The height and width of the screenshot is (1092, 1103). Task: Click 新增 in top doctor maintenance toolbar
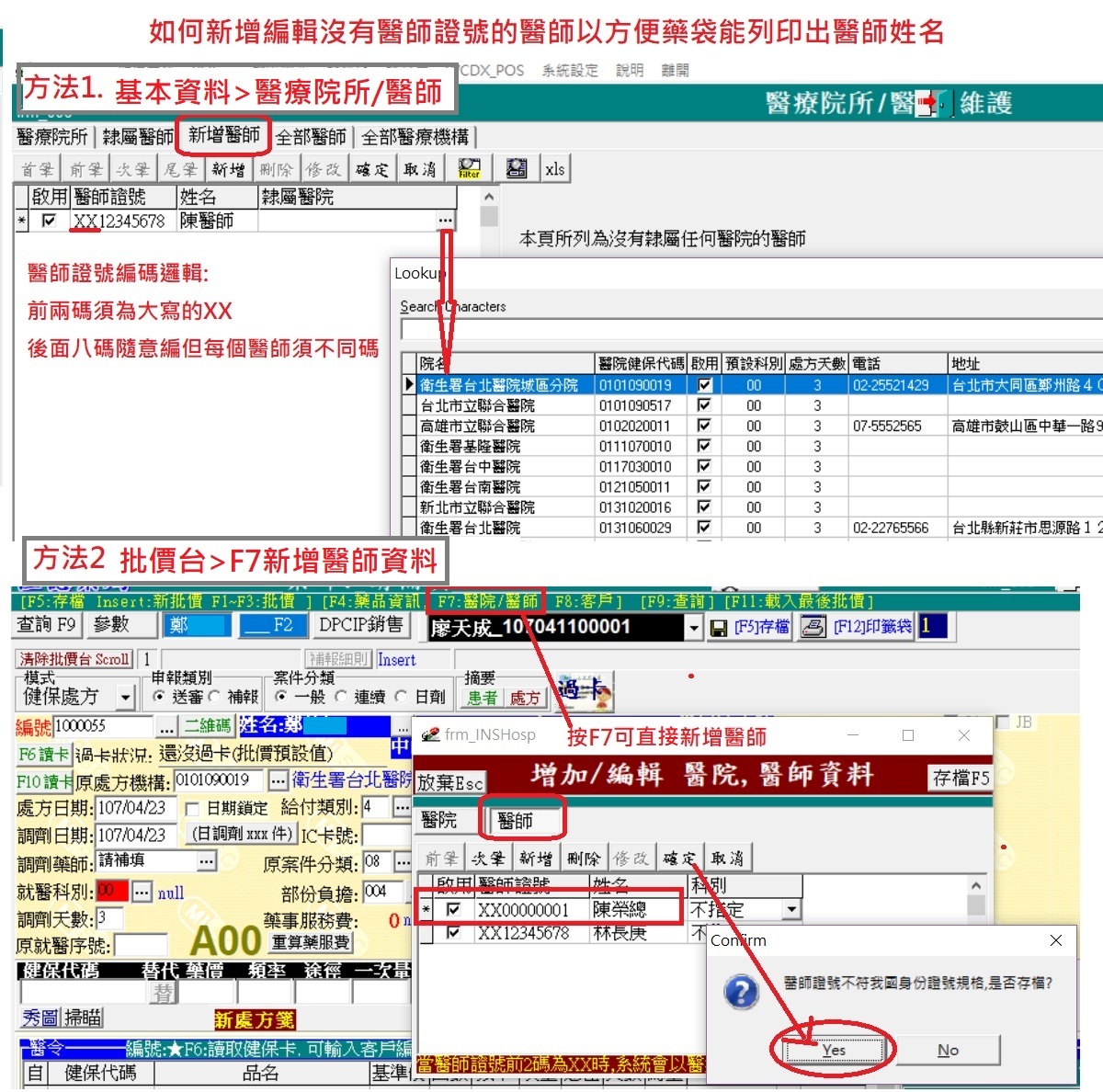[228, 169]
